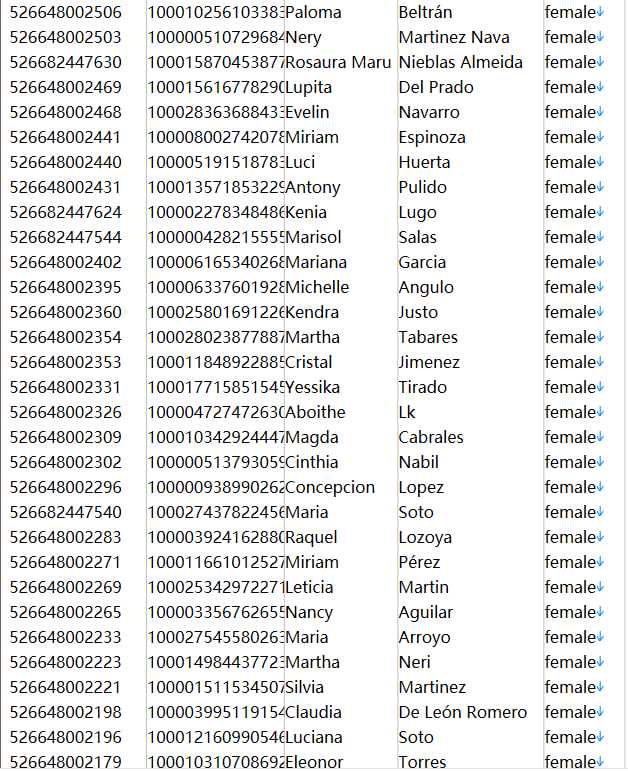Click line-break arrow in the Antony Pulido row
Viewport: 628px width, 771px height.
click(x=600, y=188)
